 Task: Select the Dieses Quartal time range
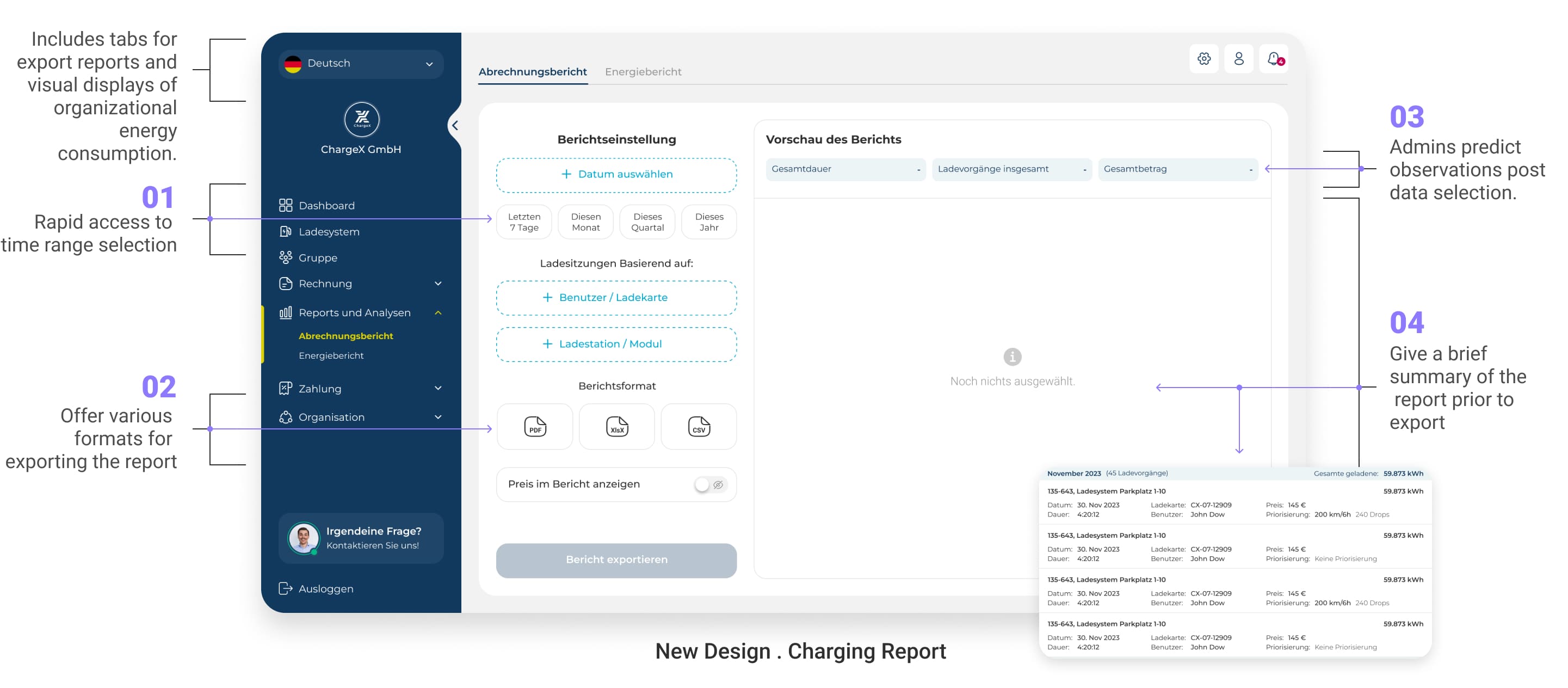click(647, 222)
